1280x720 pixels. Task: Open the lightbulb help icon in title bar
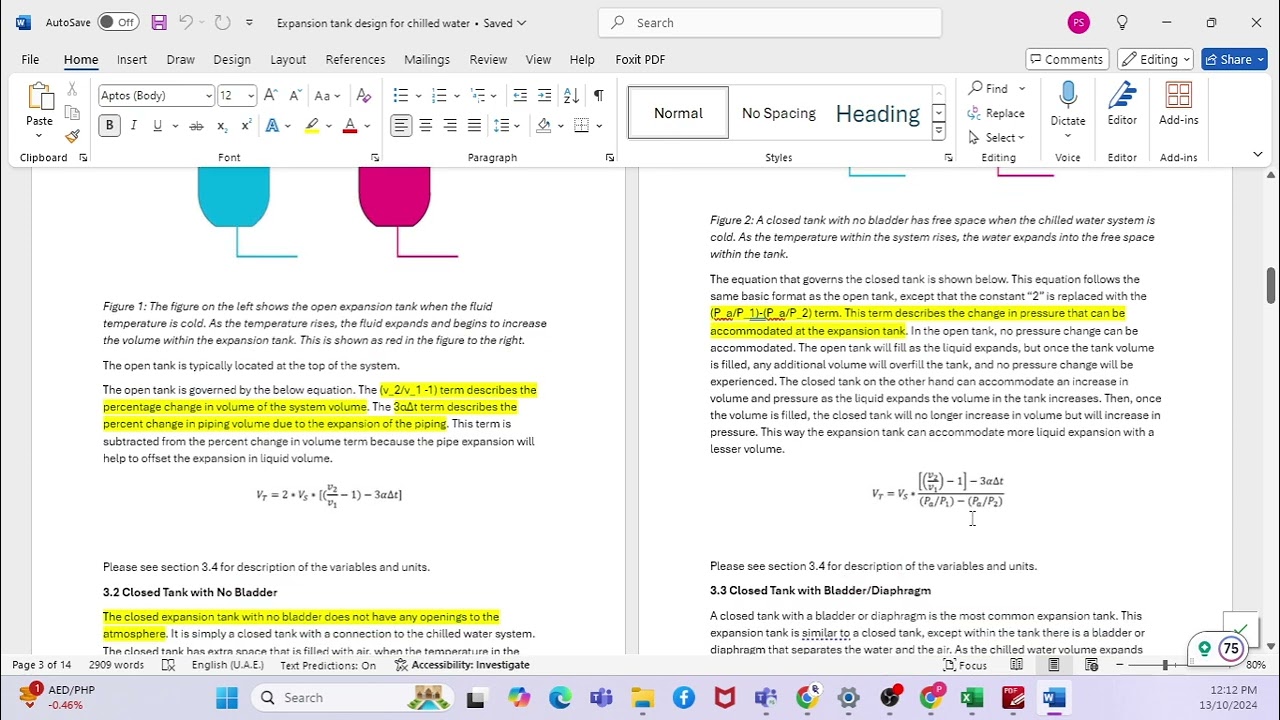(1122, 22)
